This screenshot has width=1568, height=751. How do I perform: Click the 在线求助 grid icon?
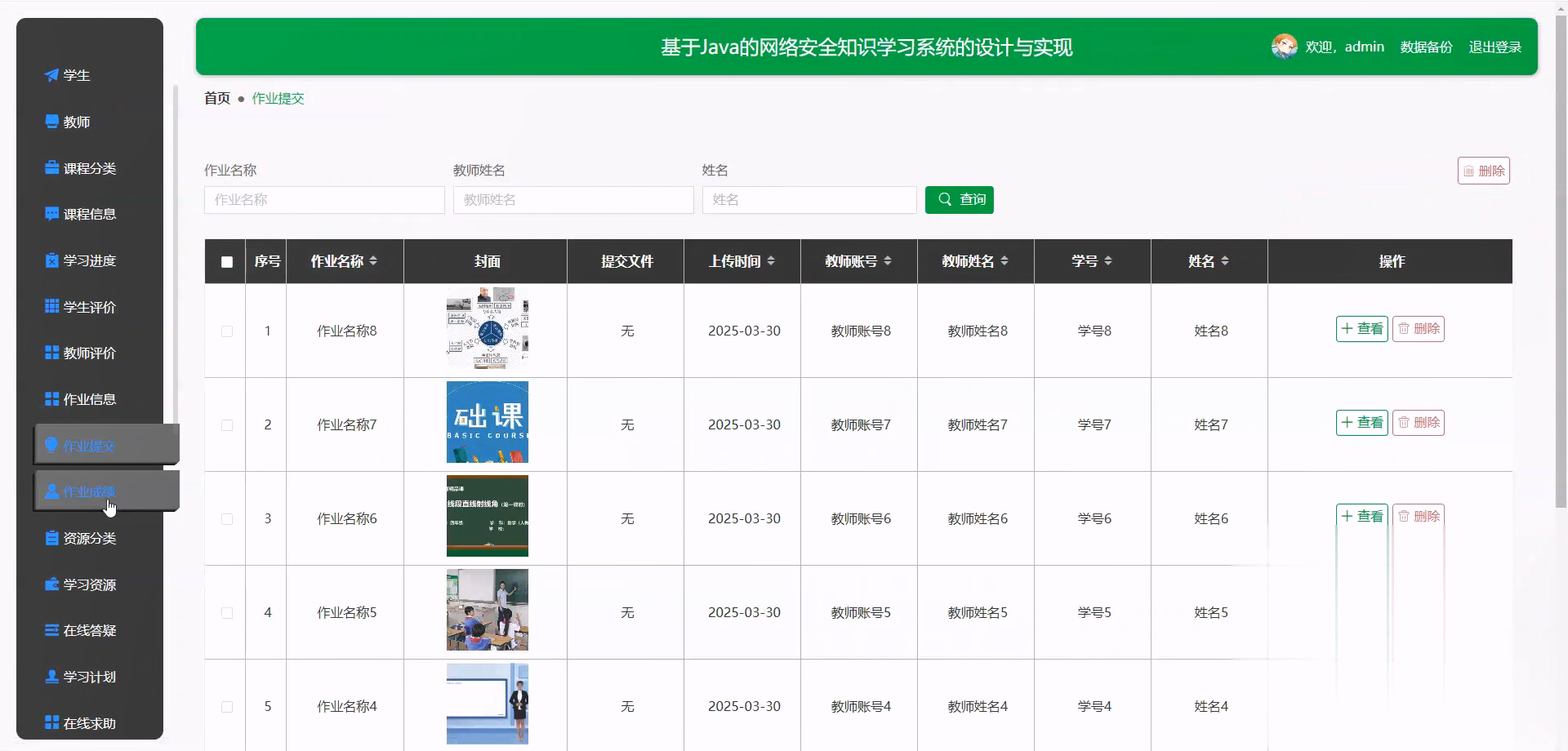[x=51, y=722]
